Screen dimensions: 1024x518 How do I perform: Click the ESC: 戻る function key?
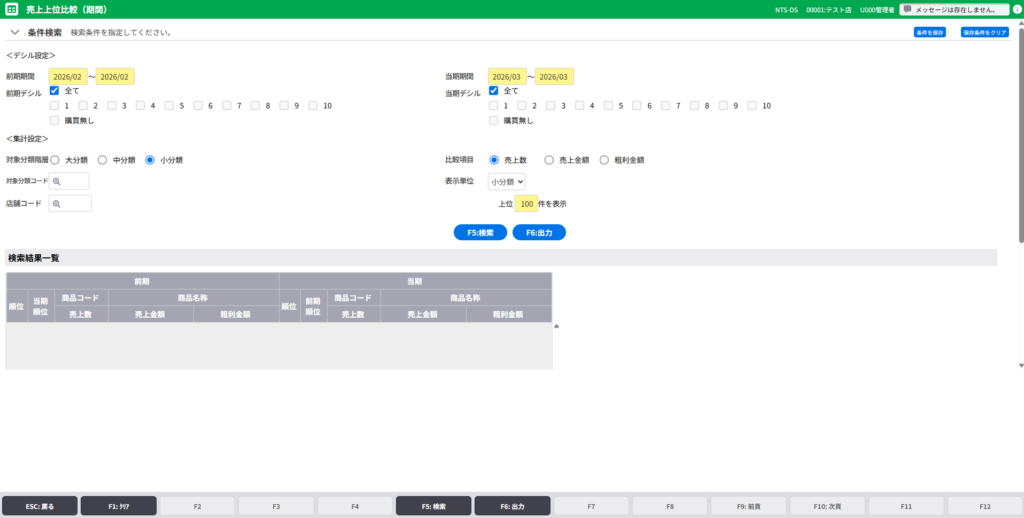pyautogui.click(x=40, y=506)
